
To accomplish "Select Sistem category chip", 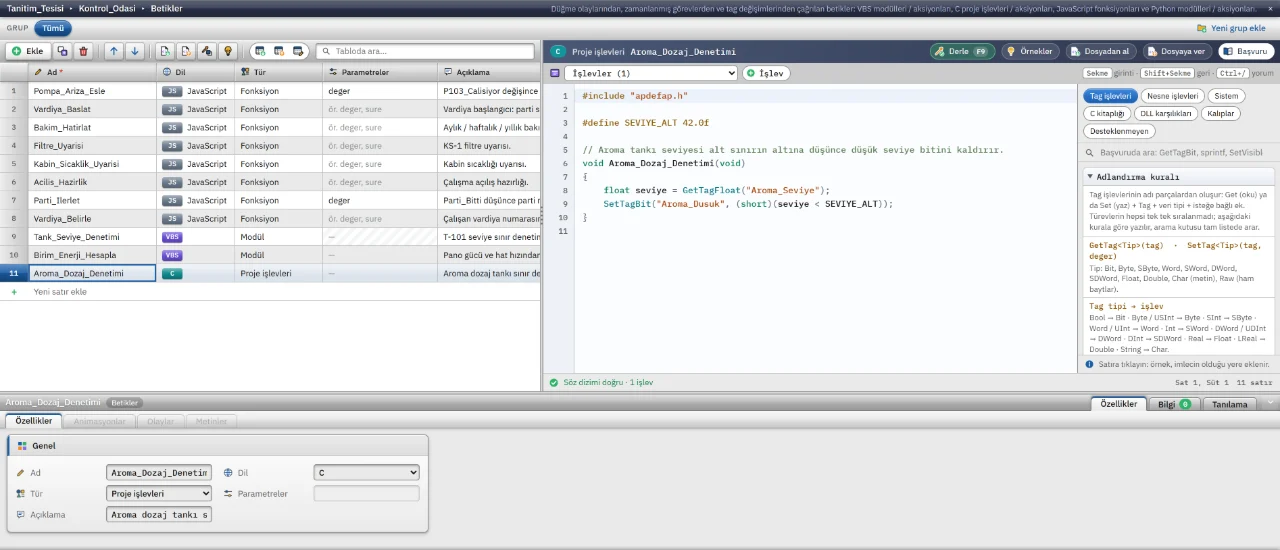I will coord(1226,96).
